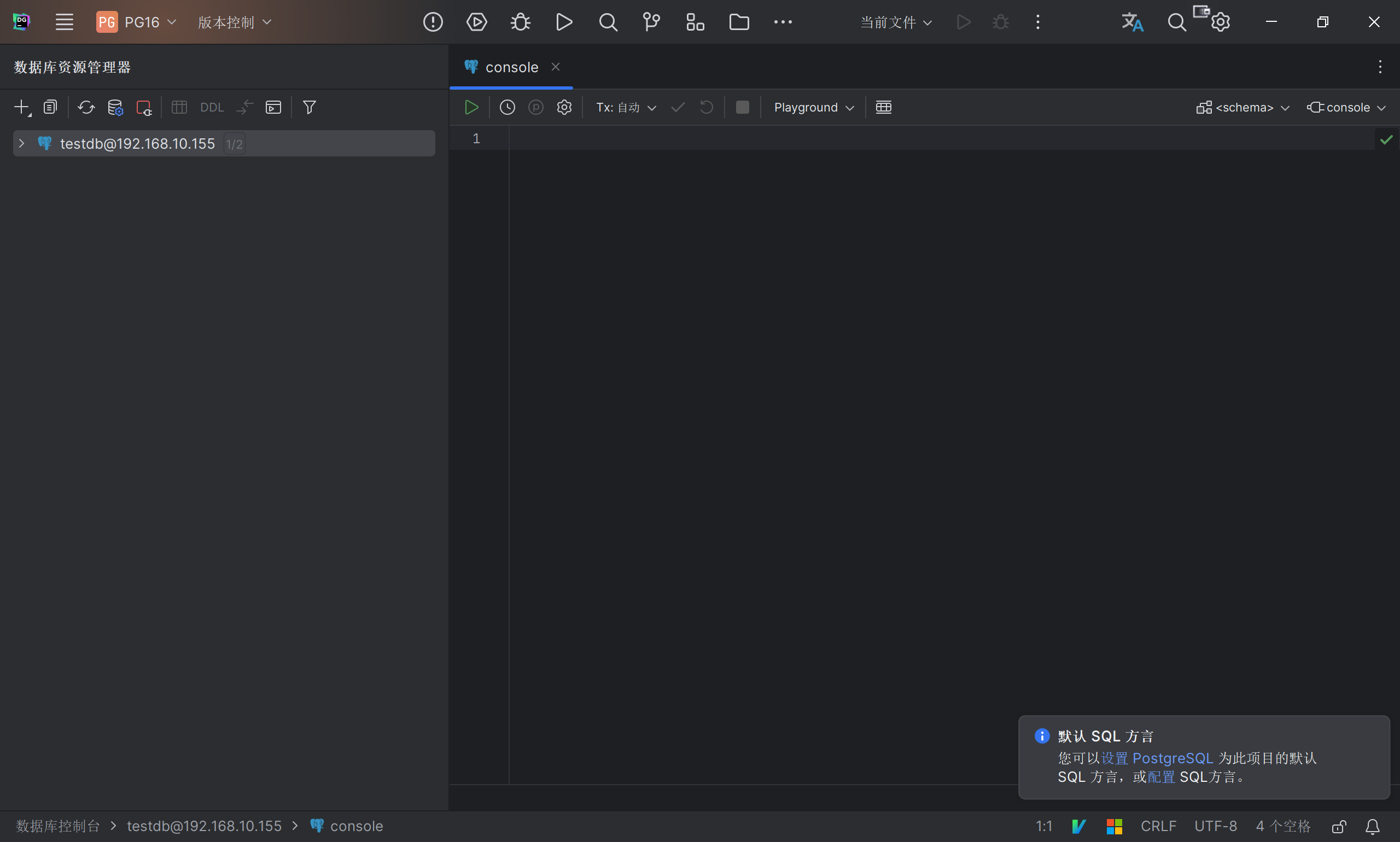Open the notifications bell icon
The height and width of the screenshot is (842, 1400).
1372,826
